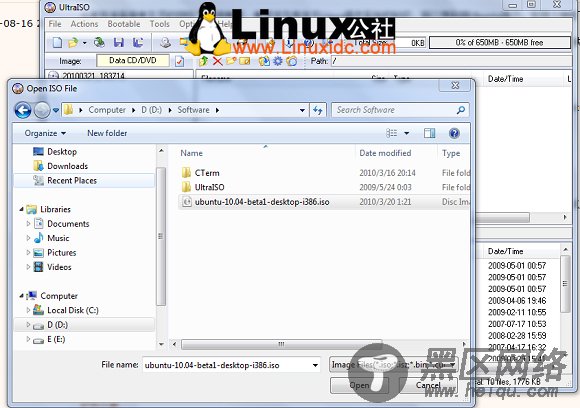The image size is (580, 408).
Task: Open the Tools menu in UltraISO
Action: coord(159,24)
